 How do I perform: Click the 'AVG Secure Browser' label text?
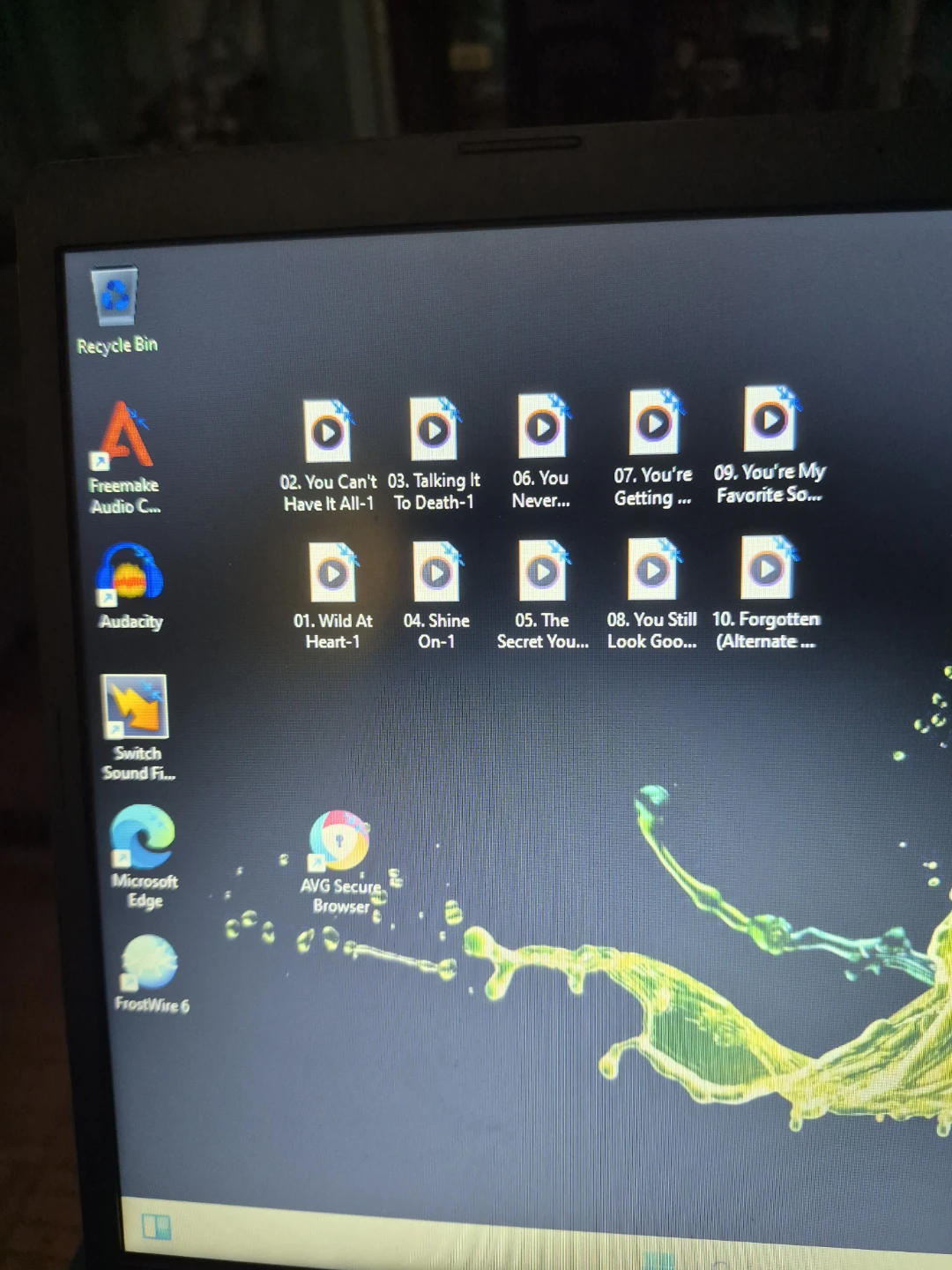click(341, 896)
